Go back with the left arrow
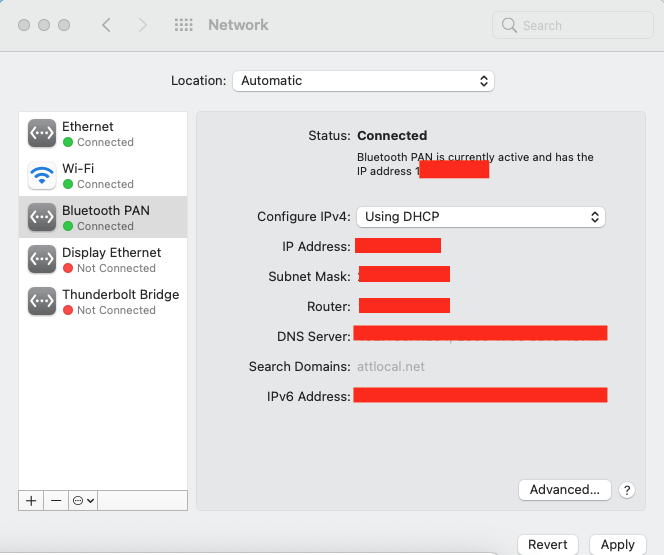 [107, 25]
